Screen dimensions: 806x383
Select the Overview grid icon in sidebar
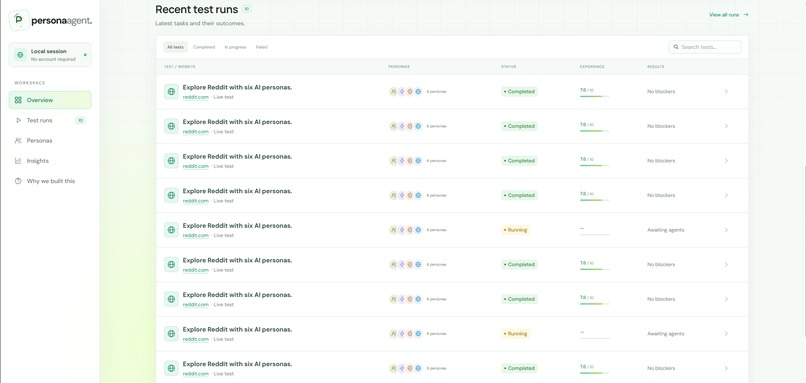click(x=18, y=100)
